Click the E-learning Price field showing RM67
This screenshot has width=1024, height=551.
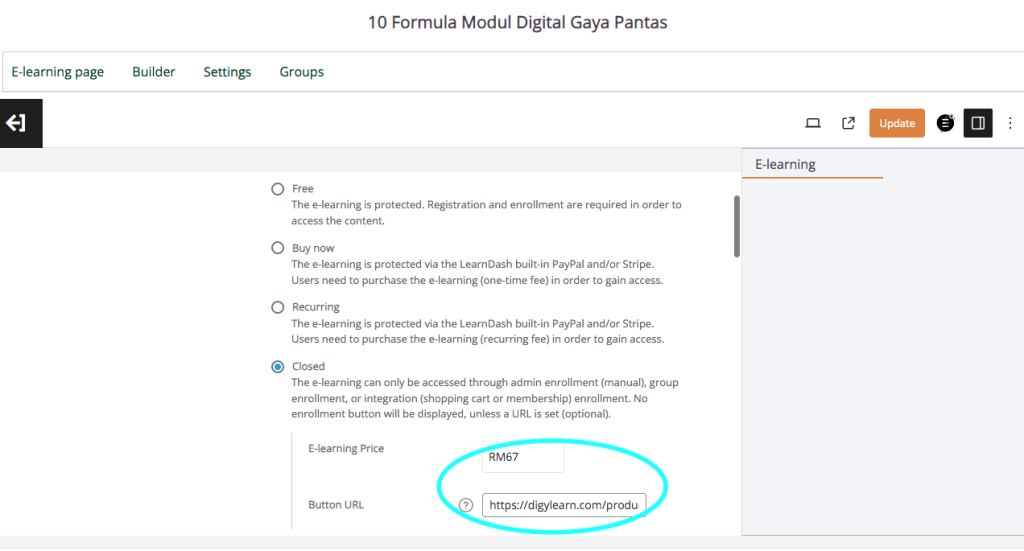tap(523, 458)
